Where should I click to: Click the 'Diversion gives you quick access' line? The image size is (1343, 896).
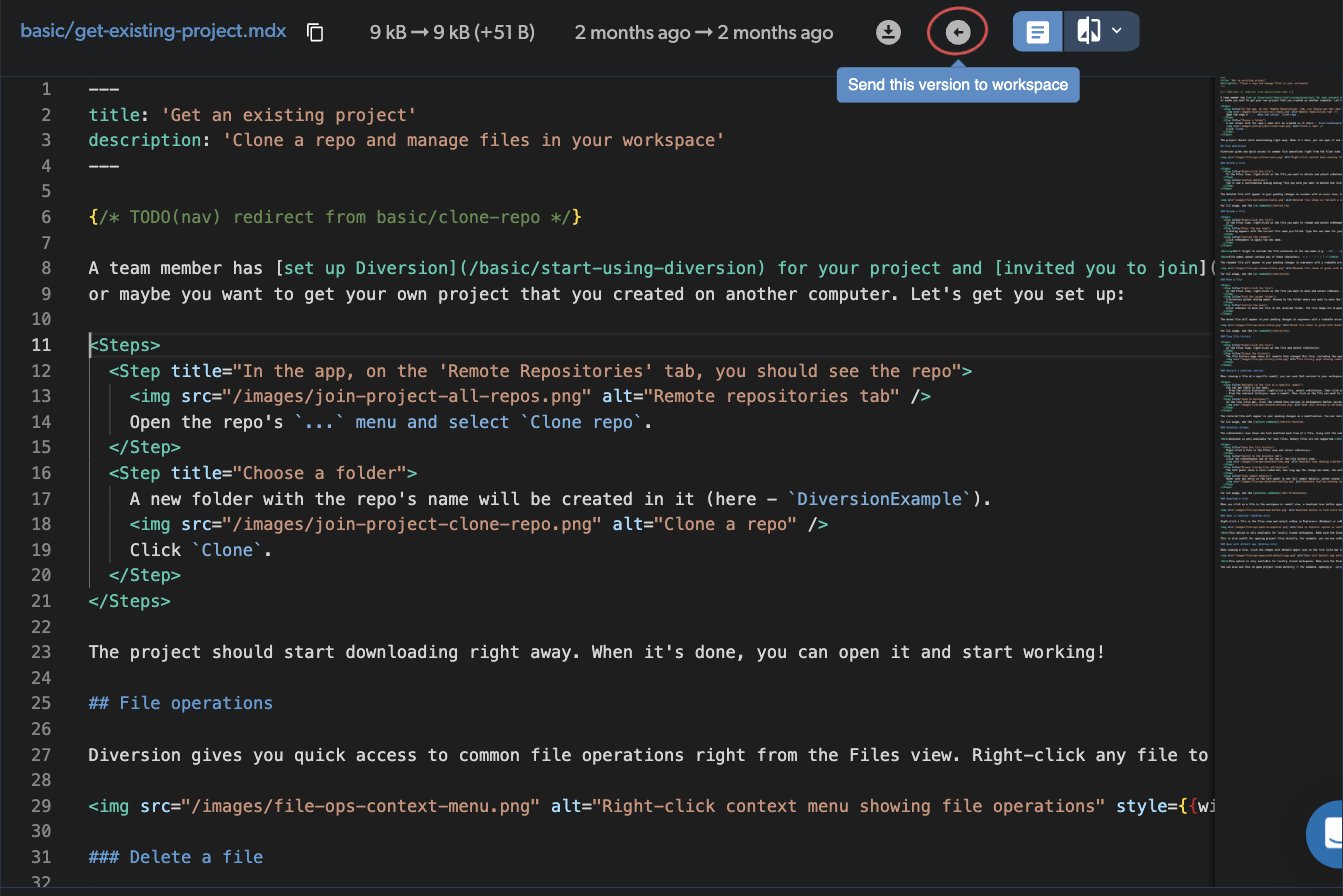[650, 755]
